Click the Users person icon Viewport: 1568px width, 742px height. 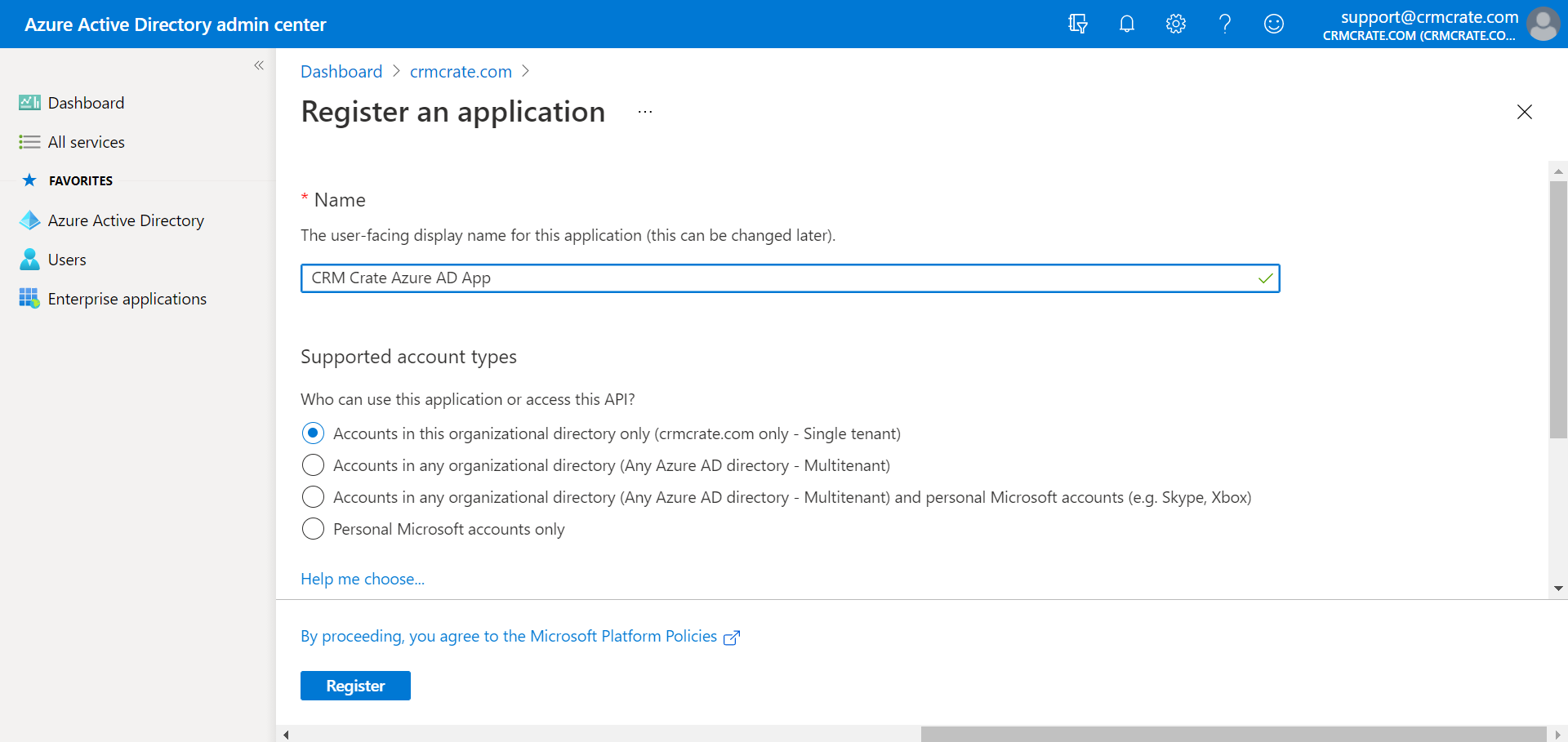29,260
